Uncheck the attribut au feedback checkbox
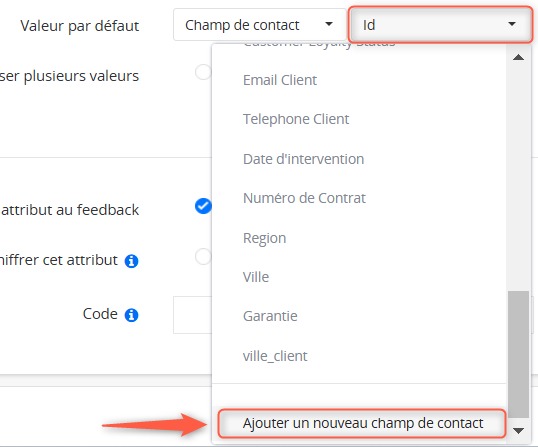The width and height of the screenshot is (538, 447). coord(203,206)
